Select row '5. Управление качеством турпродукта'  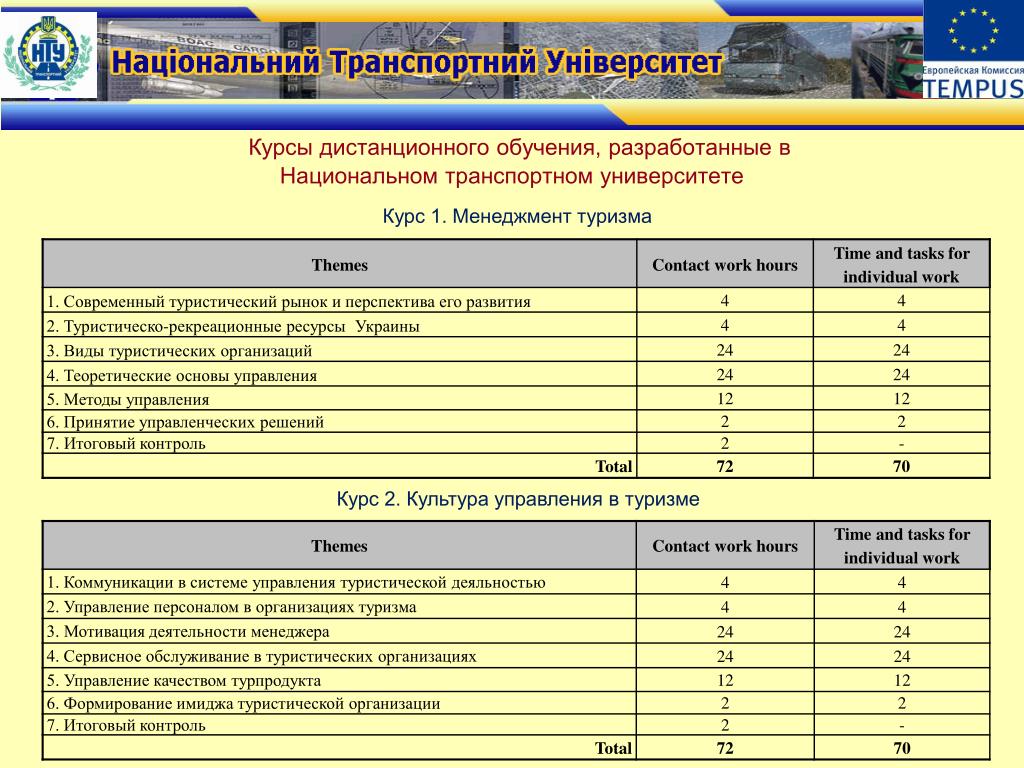click(516, 680)
